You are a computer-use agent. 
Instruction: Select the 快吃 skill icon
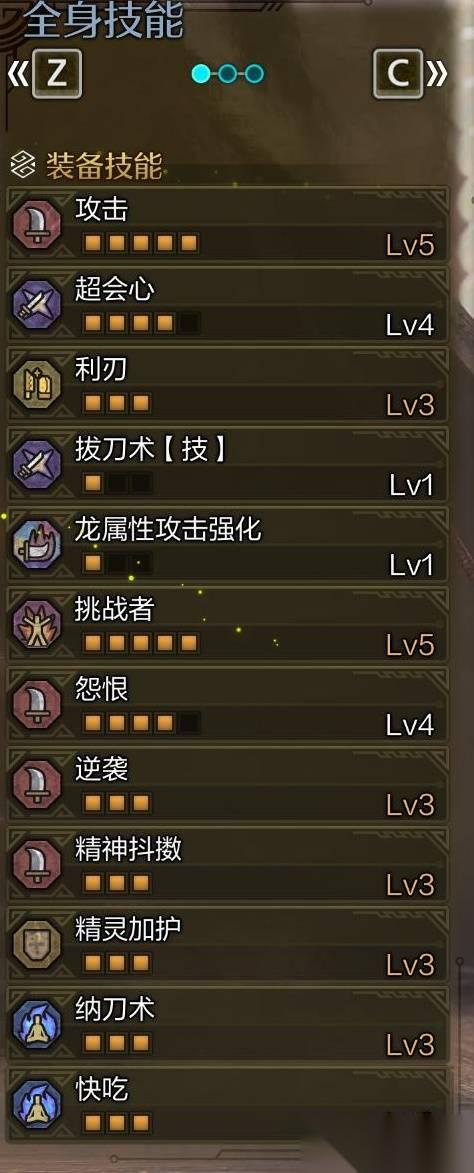point(37,1105)
